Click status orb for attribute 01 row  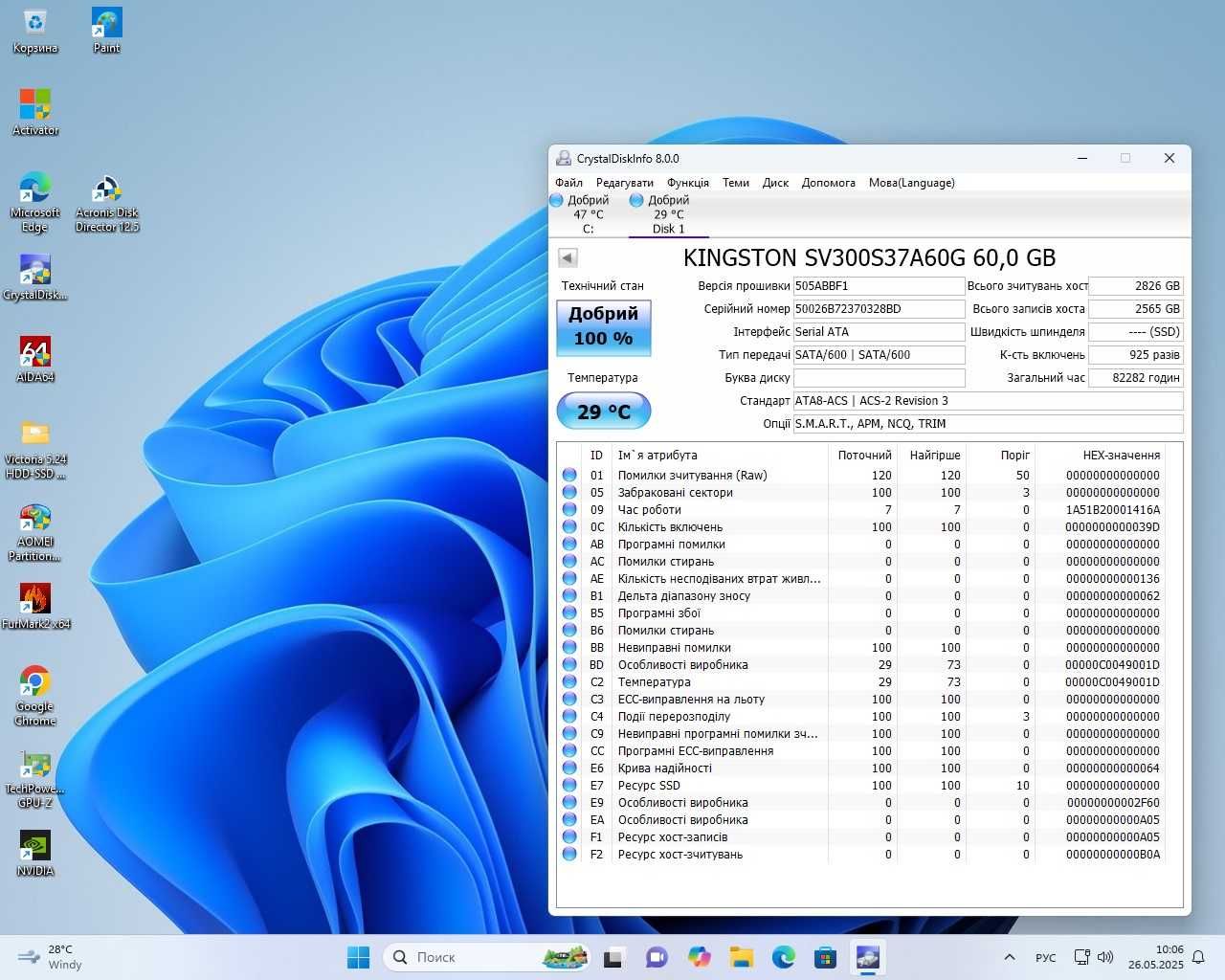(x=569, y=475)
